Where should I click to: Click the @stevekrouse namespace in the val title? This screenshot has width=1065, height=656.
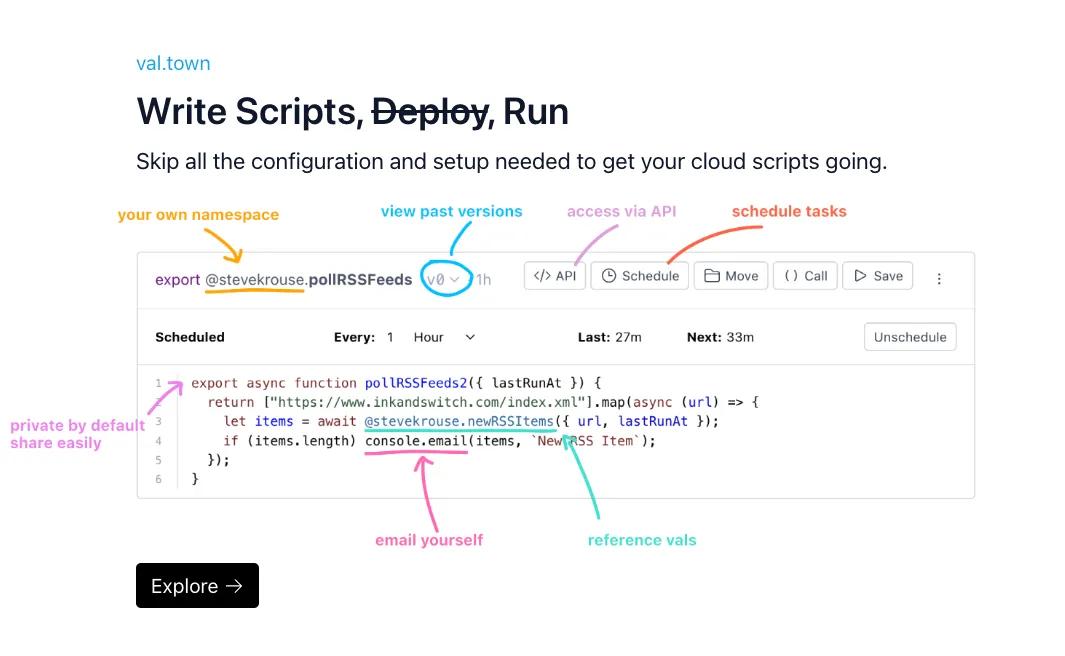point(254,280)
